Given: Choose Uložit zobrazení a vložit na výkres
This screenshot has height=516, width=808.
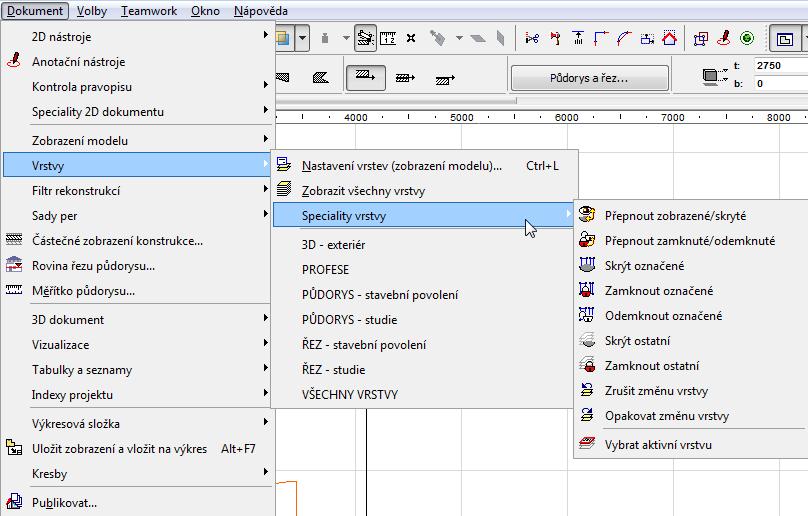Looking at the screenshot, I should point(137,448).
